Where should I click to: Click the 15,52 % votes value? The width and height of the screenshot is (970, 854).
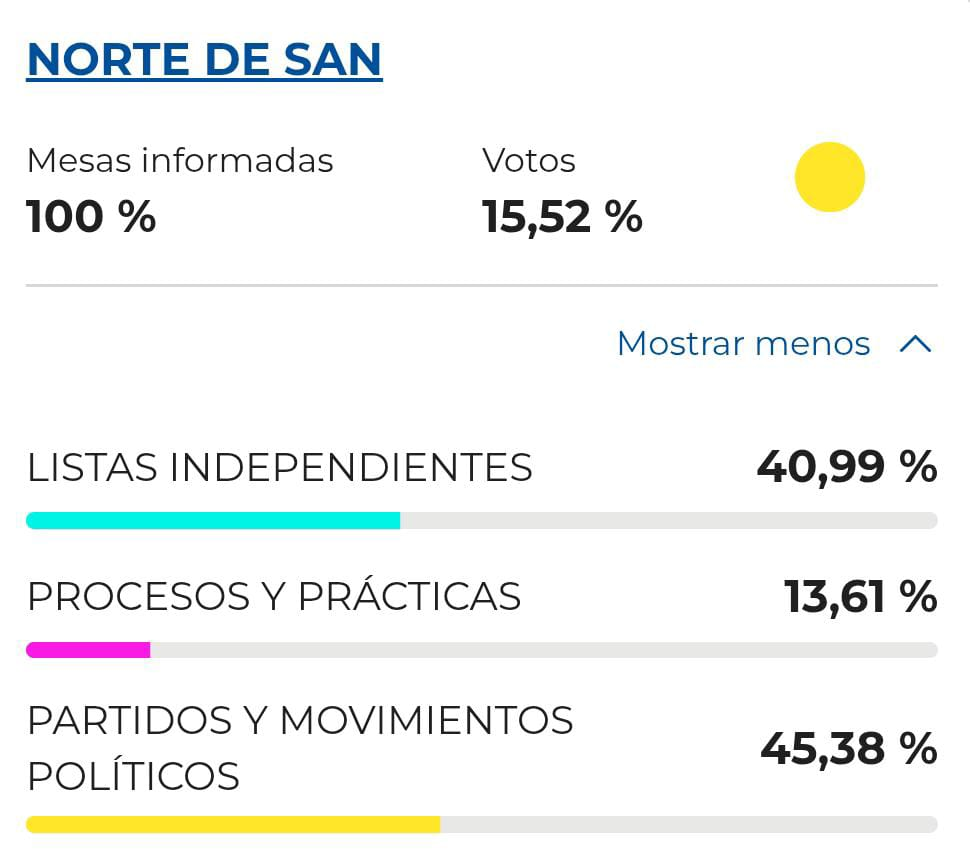coord(562,216)
